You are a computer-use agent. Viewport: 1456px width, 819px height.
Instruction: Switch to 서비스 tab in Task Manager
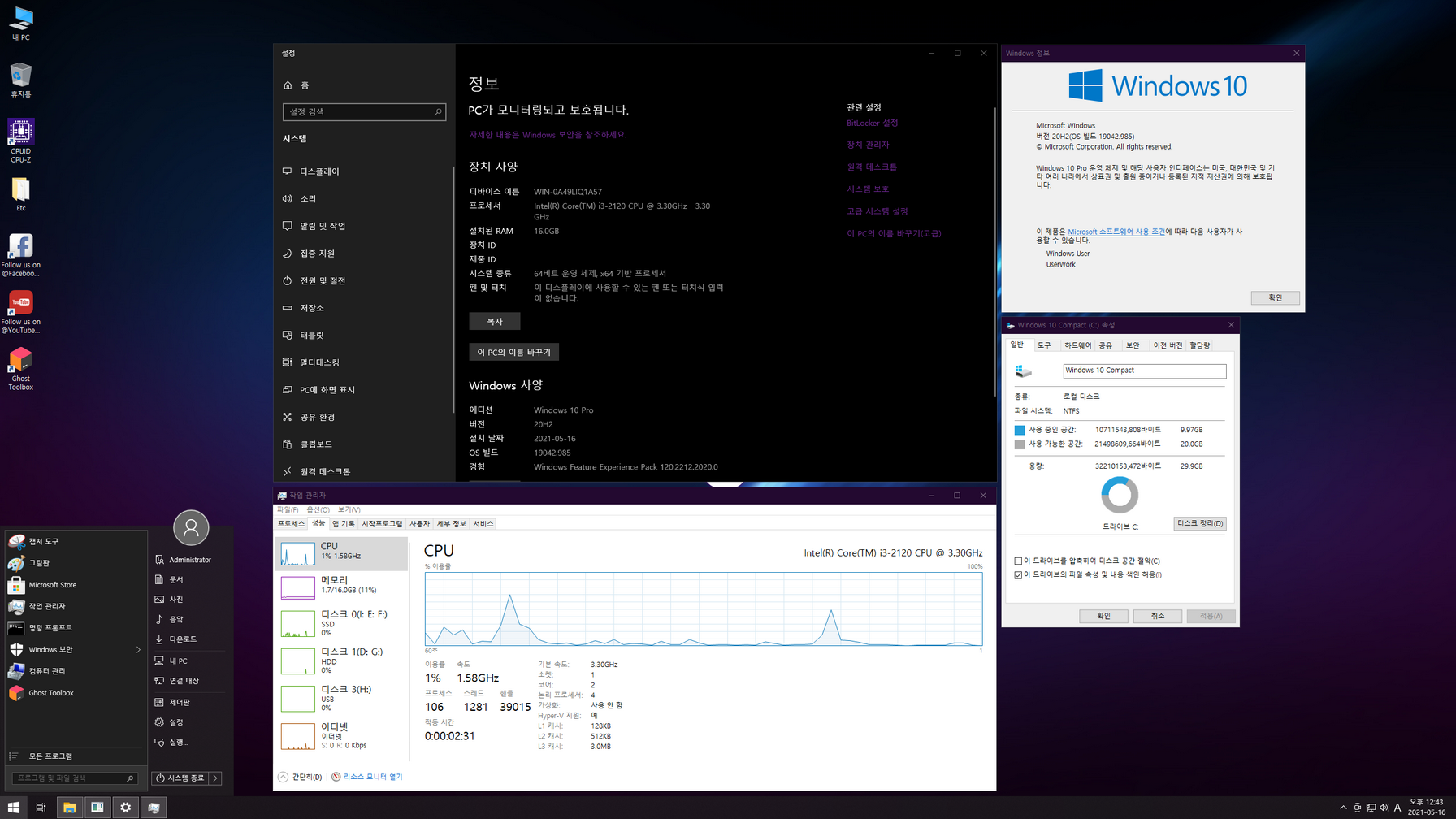point(483,524)
